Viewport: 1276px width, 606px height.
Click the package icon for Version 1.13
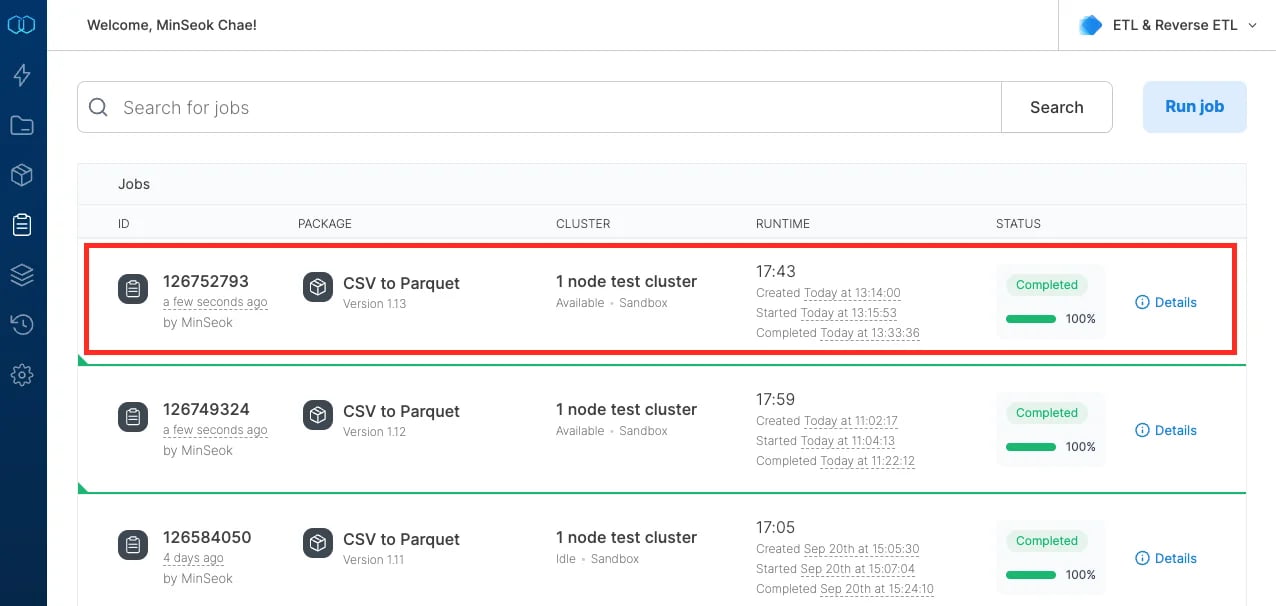pyautogui.click(x=318, y=288)
